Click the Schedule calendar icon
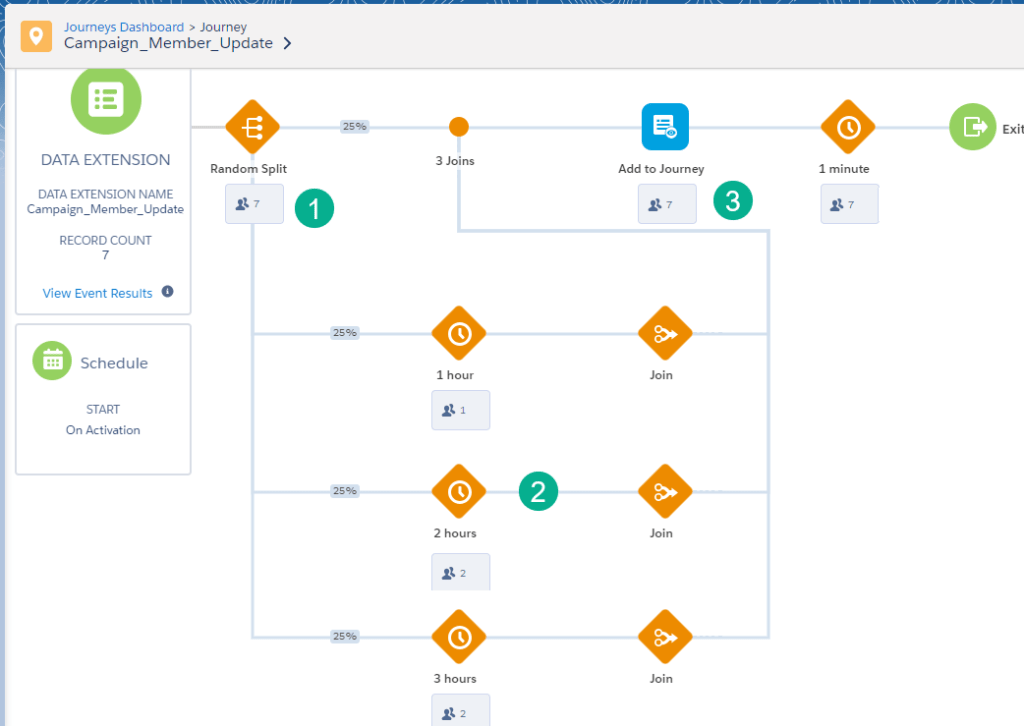This screenshot has width=1024, height=726. [x=52, y=361]
